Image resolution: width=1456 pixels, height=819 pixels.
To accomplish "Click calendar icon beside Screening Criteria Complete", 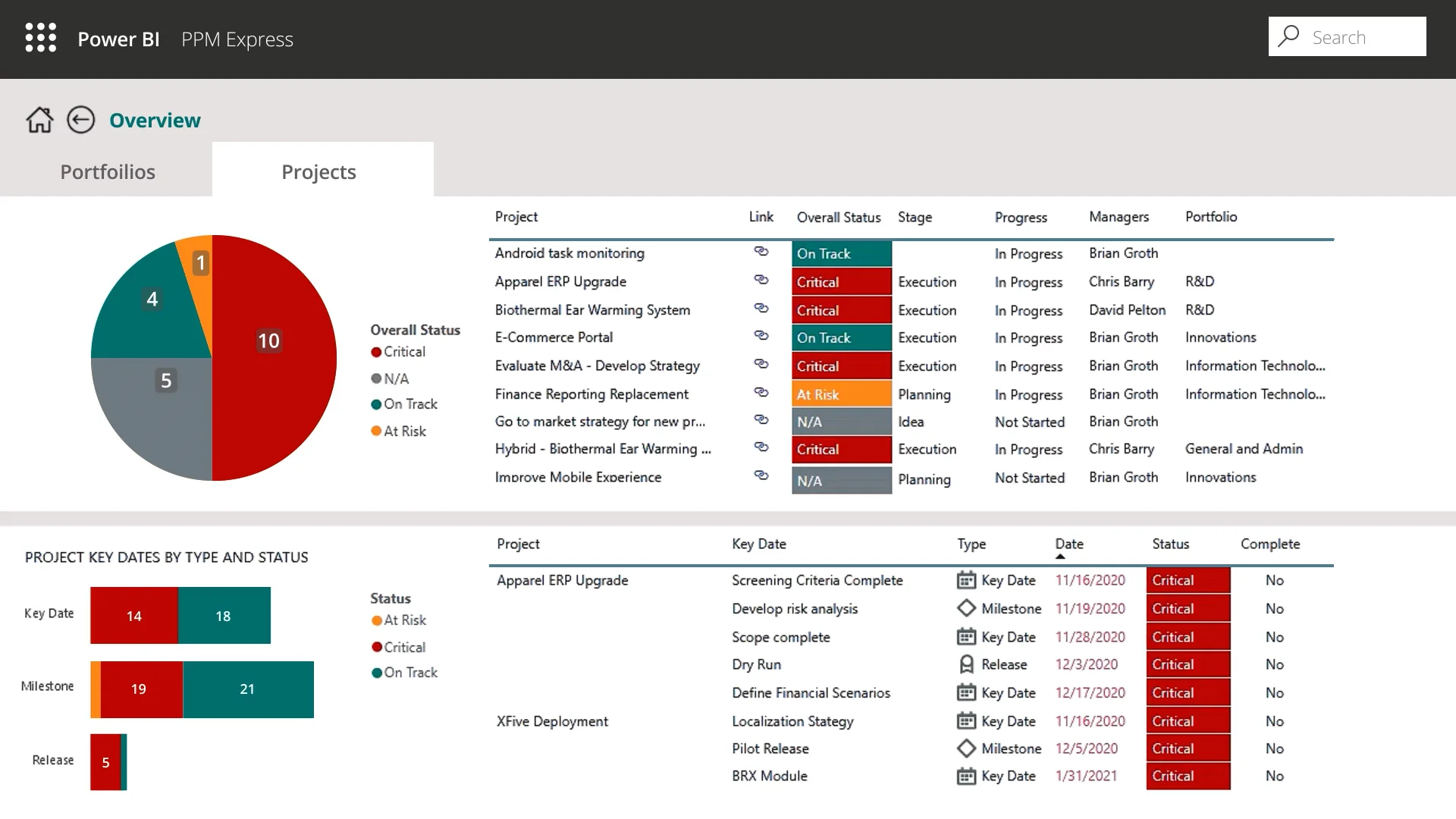I will (x=966, y=580).
